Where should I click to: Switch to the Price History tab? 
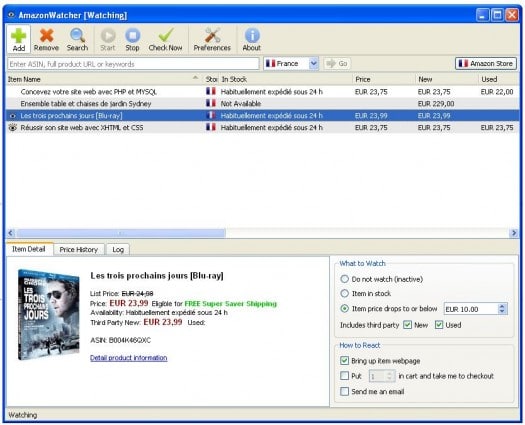(x=79, y=250)
